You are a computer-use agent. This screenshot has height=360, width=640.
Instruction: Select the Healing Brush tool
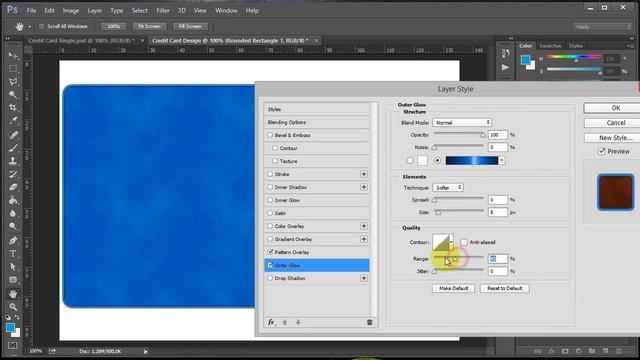coord(13,134)
